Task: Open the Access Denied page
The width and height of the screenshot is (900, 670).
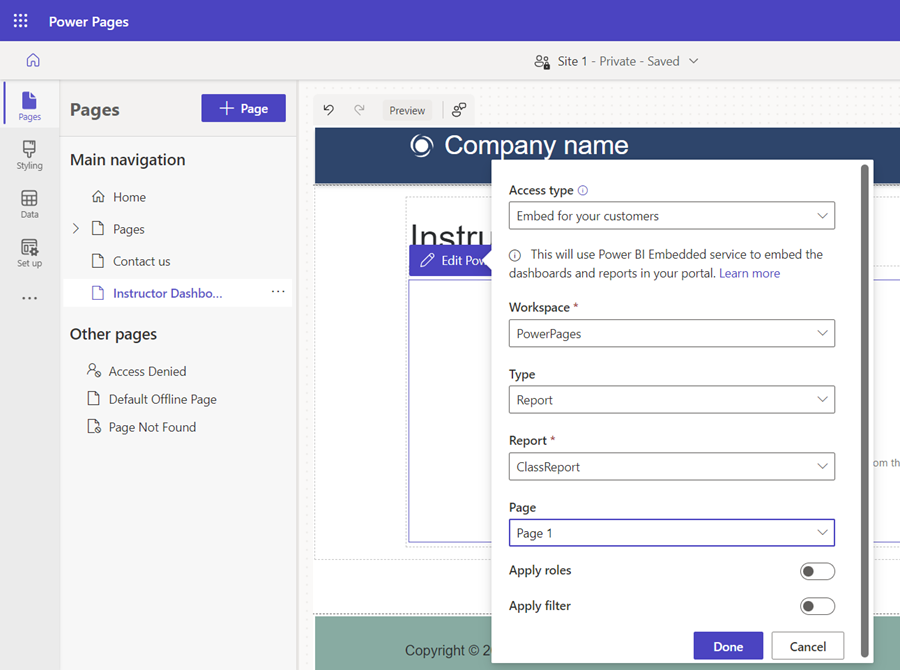Action: coord(148,371)
